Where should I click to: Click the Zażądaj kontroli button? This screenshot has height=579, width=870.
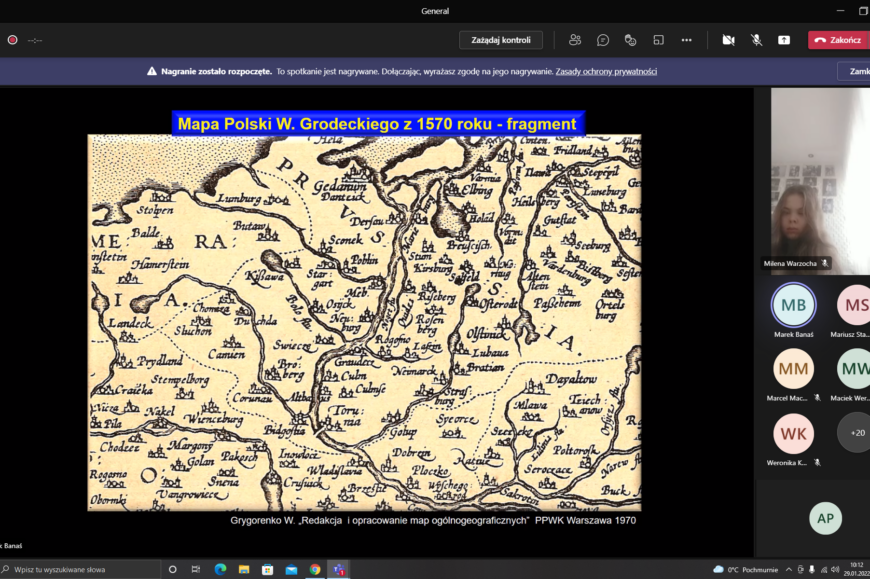click(x=500, y=40)
